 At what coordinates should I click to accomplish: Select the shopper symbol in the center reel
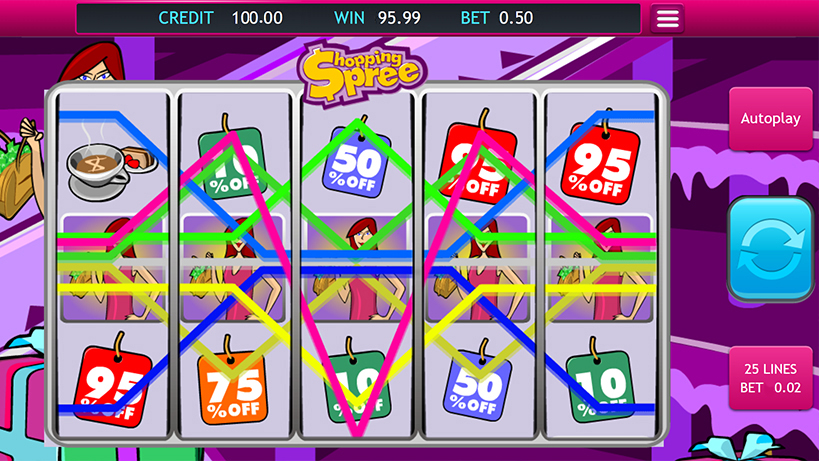[x=356, y=268]
